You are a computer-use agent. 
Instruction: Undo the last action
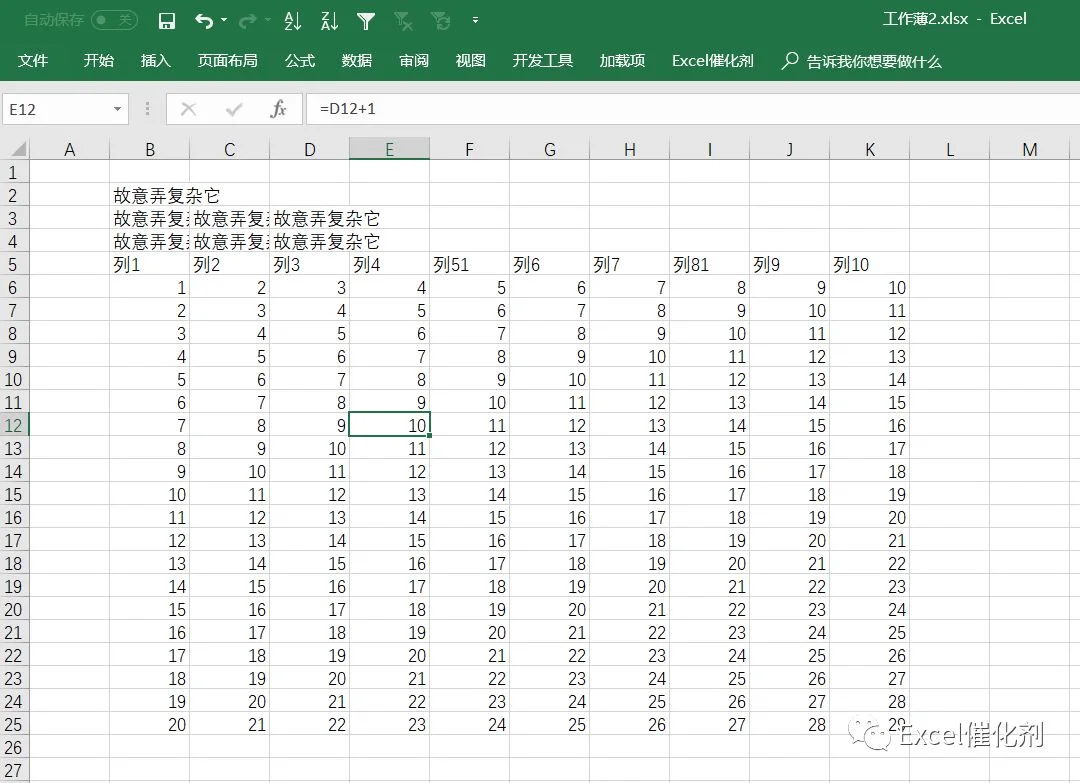pos(204,21)
